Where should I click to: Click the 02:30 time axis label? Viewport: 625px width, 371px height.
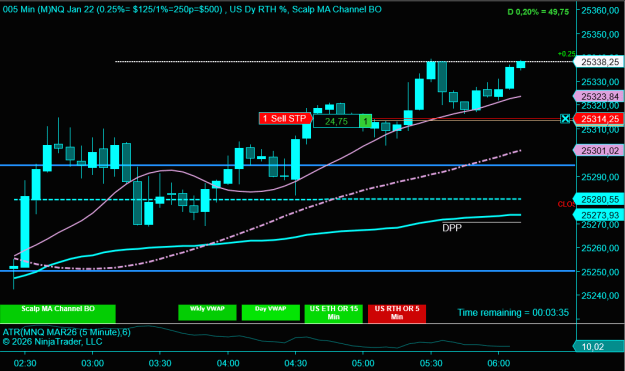click(x=25, y=363)
